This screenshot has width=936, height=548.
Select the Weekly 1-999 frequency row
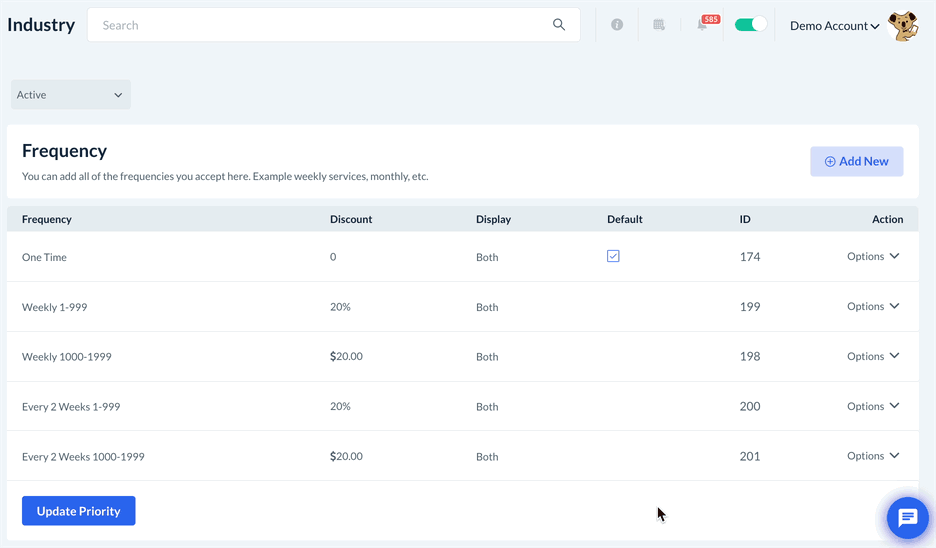[55, 307]
